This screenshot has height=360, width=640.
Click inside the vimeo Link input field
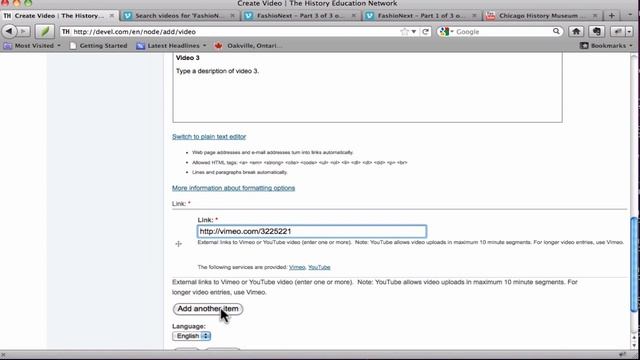(312, 231)
